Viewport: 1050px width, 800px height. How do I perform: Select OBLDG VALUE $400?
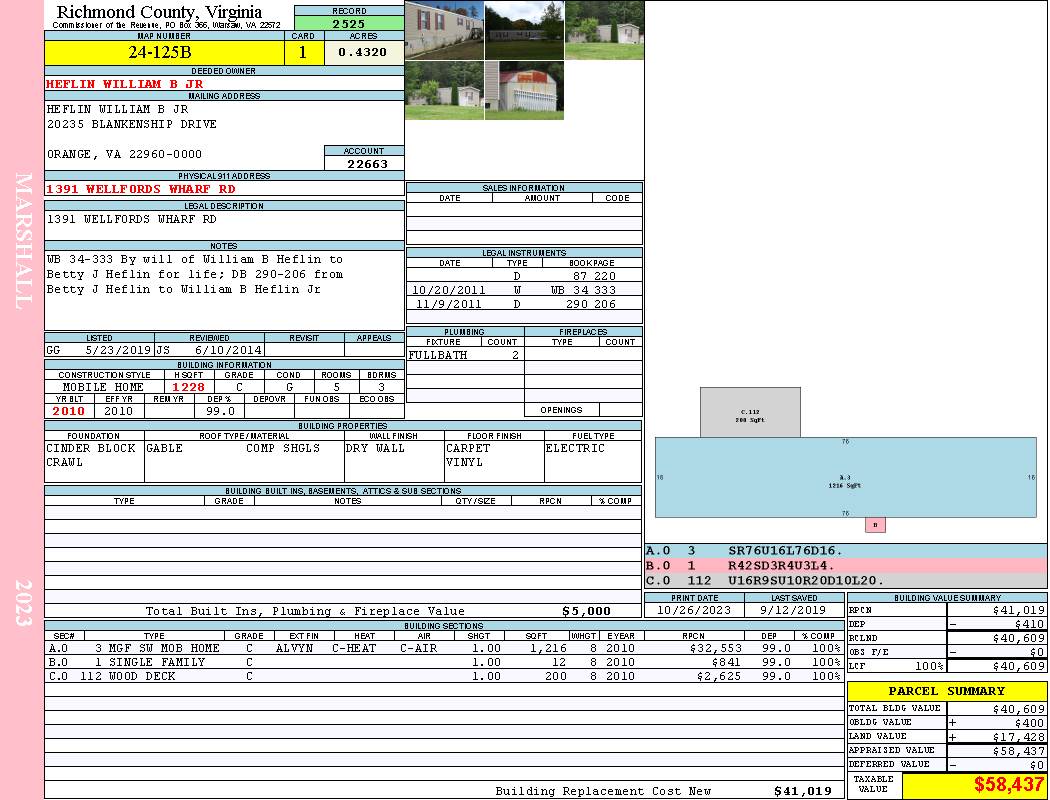[x=1029, y=723]
